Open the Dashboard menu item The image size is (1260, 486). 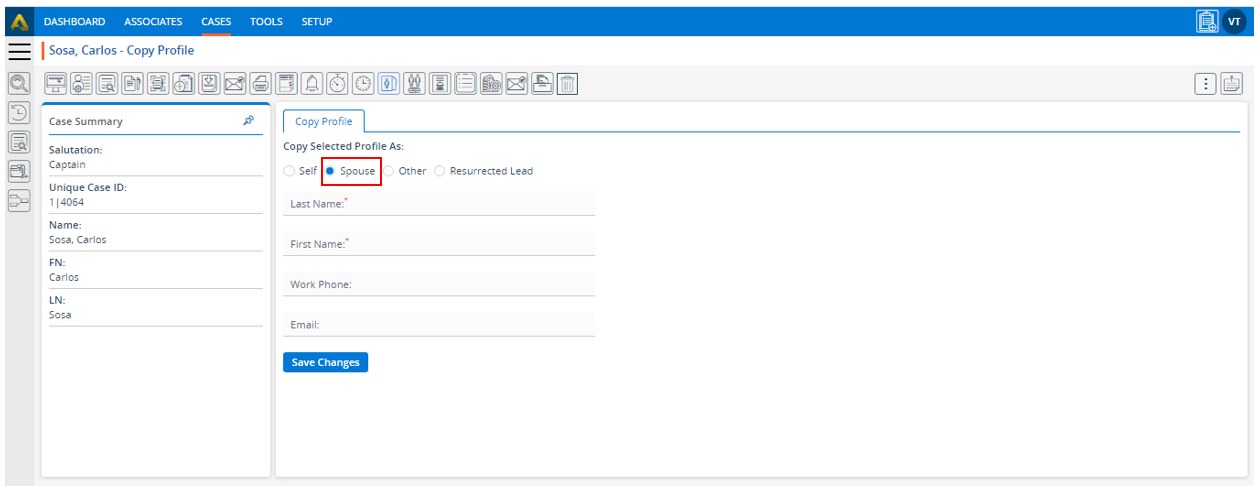click(74, 21)
